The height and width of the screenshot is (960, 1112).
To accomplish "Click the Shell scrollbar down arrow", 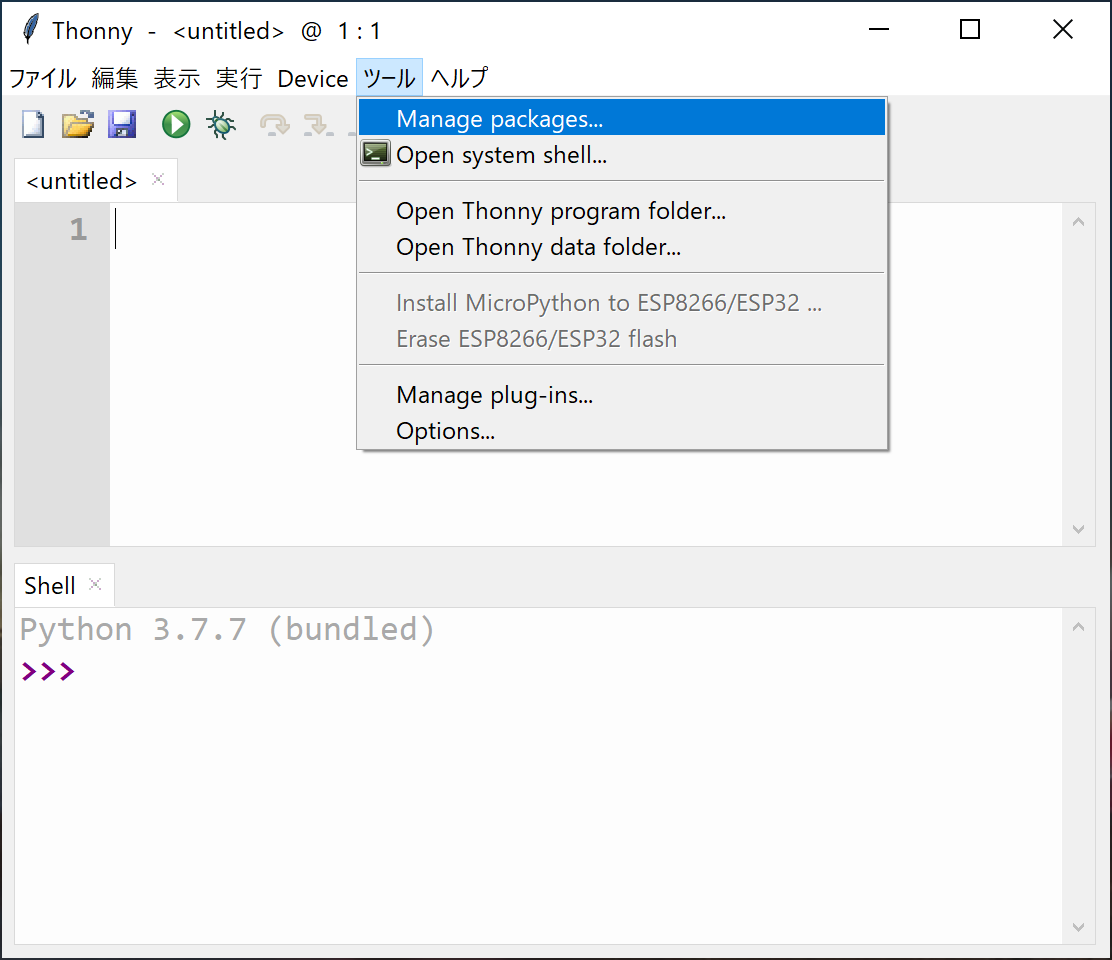I will click(1079, 927).
